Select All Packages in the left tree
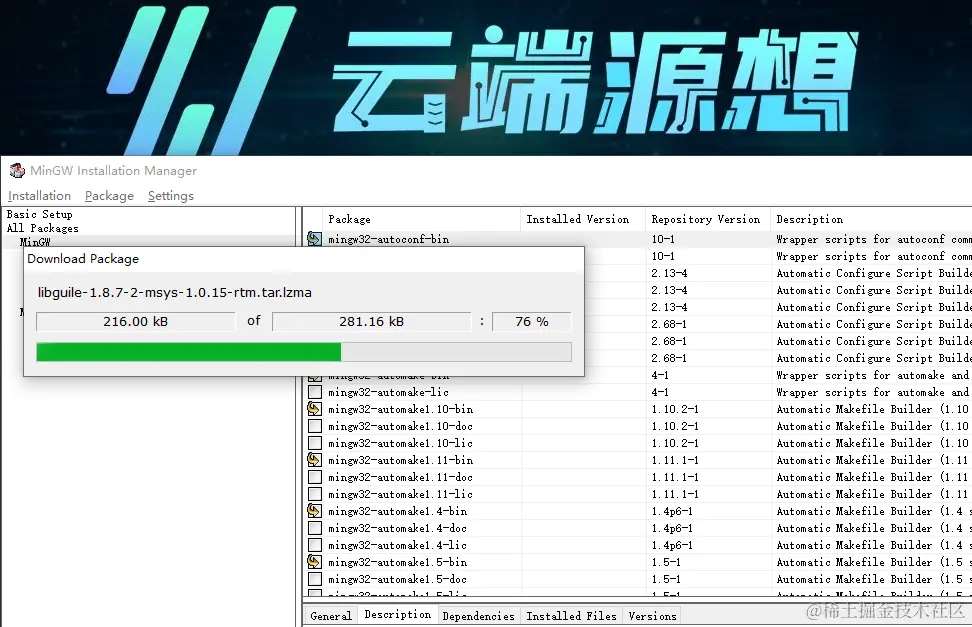 [43, 228]
